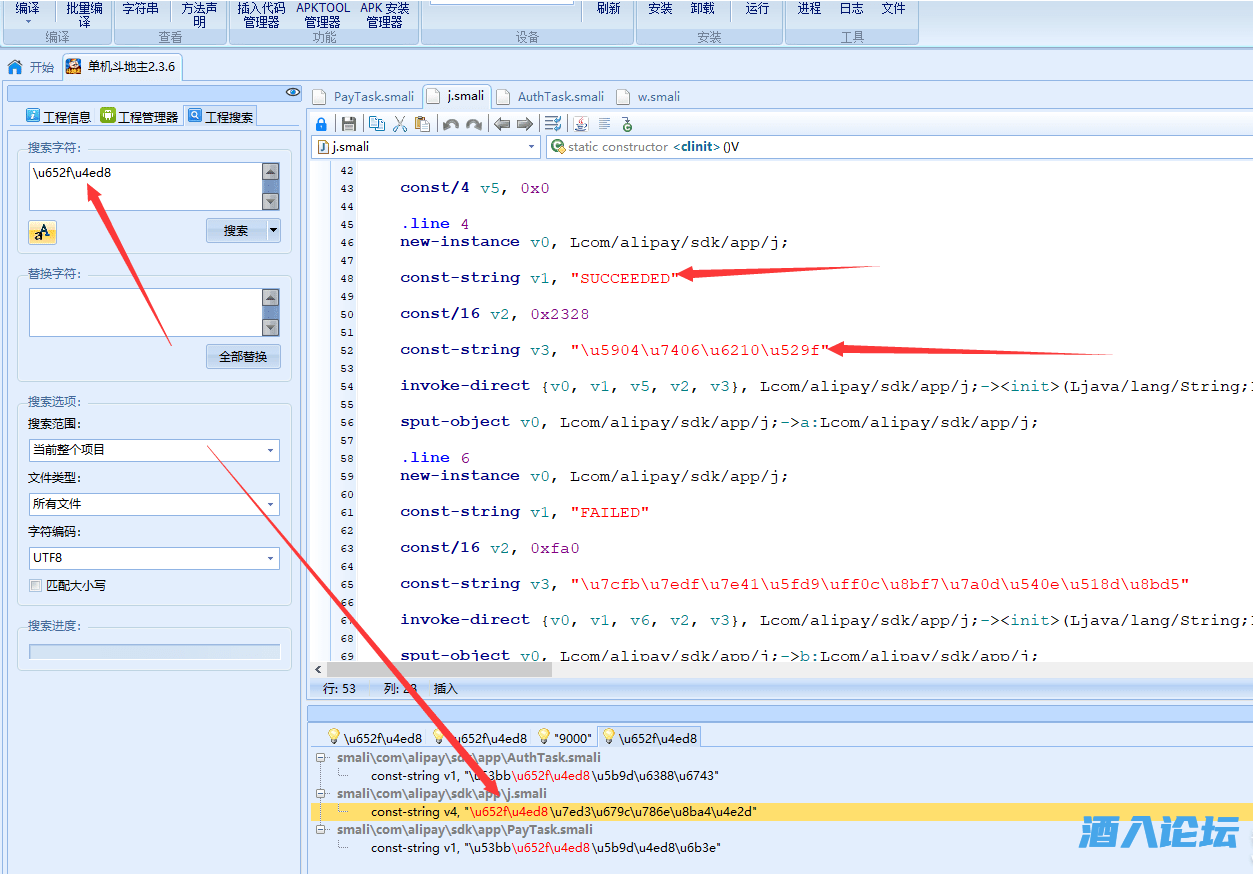Navigate back with the left arrow icon
This screenshot has height=874, width=1253.
coord(502,124)
